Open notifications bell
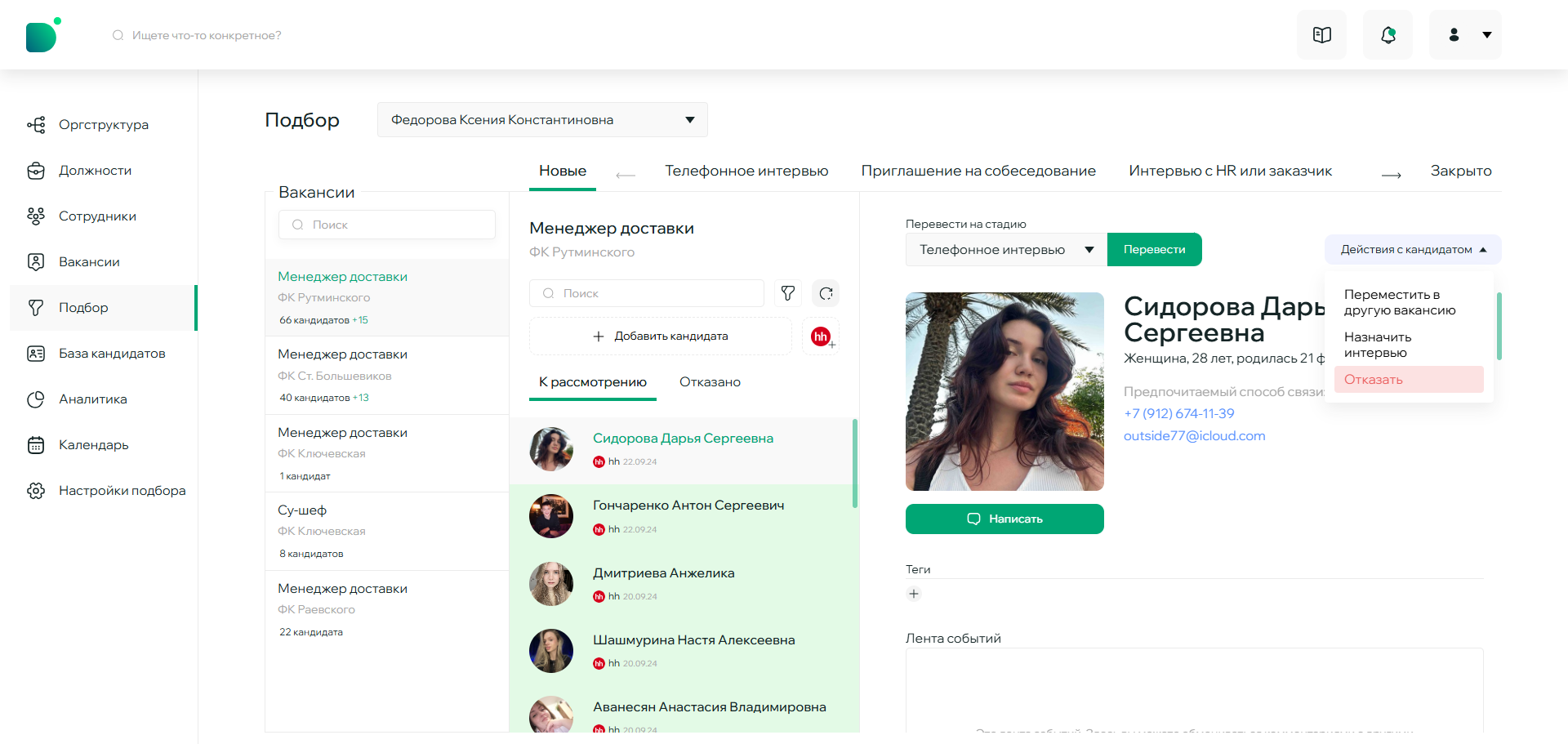The height and width of the screenshot is (744, 1568). (x=1388, y=35)
